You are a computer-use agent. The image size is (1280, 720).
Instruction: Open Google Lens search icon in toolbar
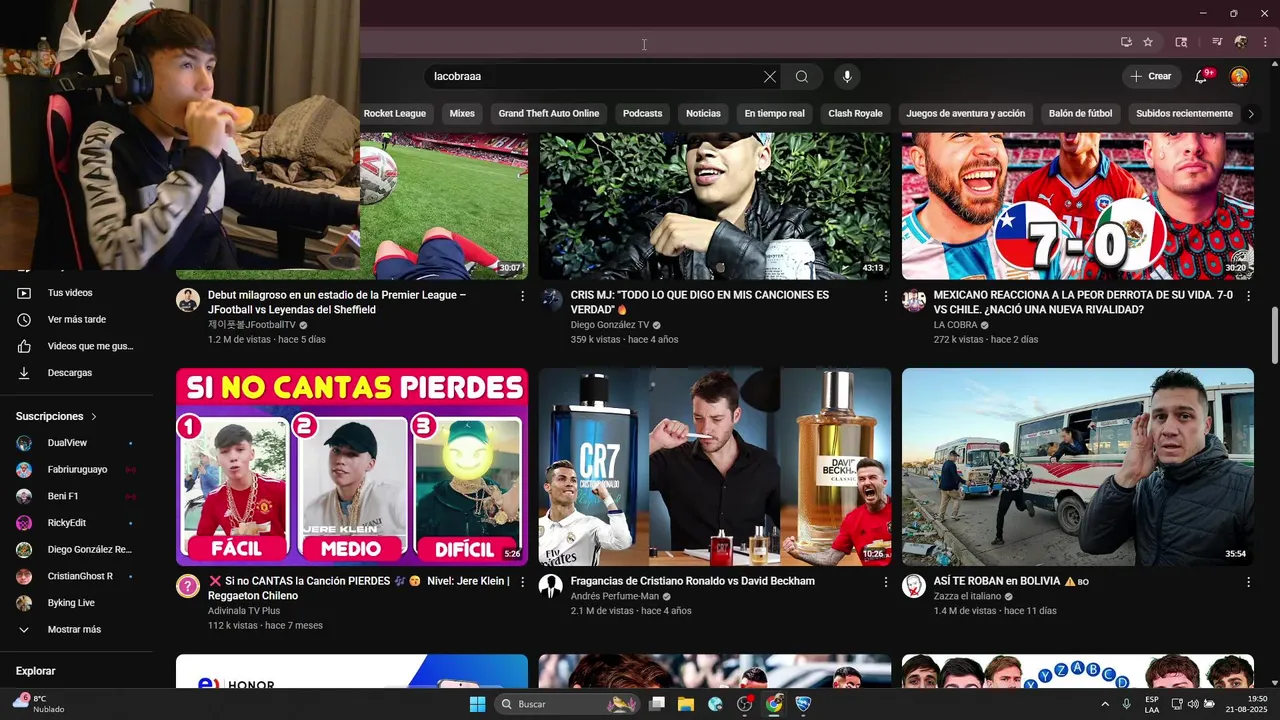[1181, 42]
